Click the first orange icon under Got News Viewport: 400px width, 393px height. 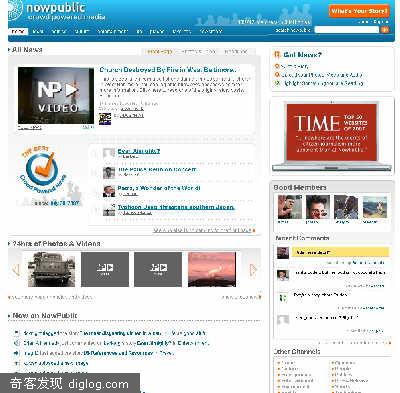[276, 66]
